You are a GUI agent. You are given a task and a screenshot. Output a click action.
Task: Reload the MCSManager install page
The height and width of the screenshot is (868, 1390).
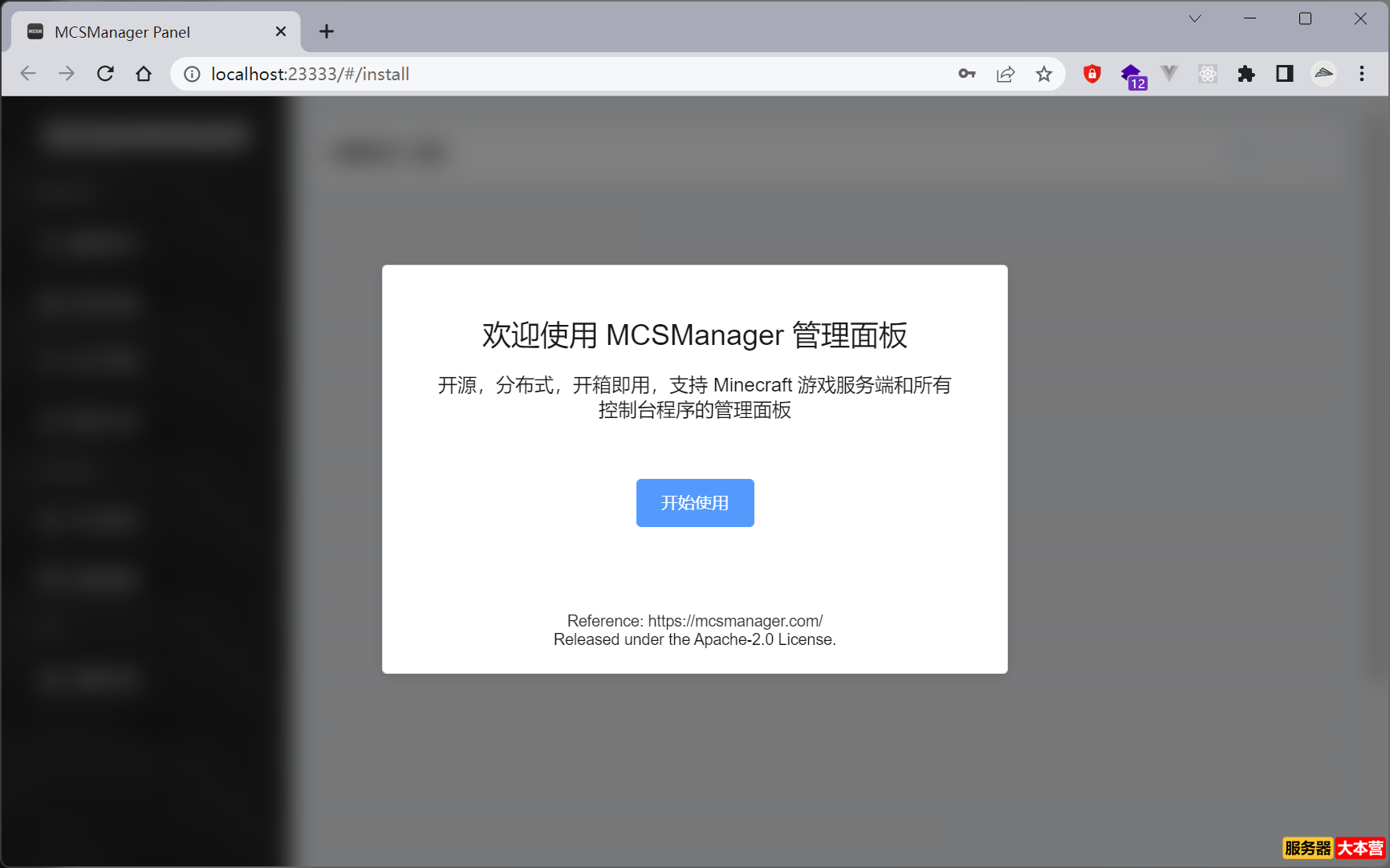[105, 73]
